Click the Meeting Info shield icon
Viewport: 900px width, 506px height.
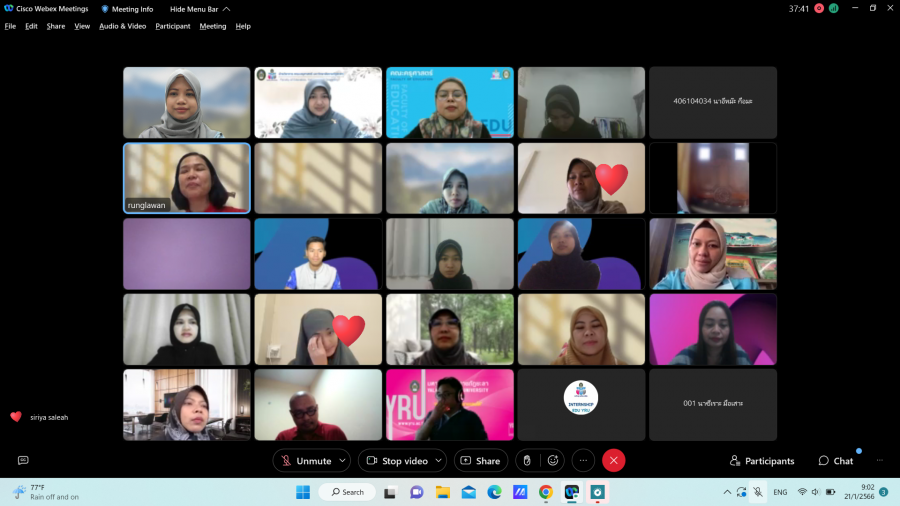click(x=105, y=9)
